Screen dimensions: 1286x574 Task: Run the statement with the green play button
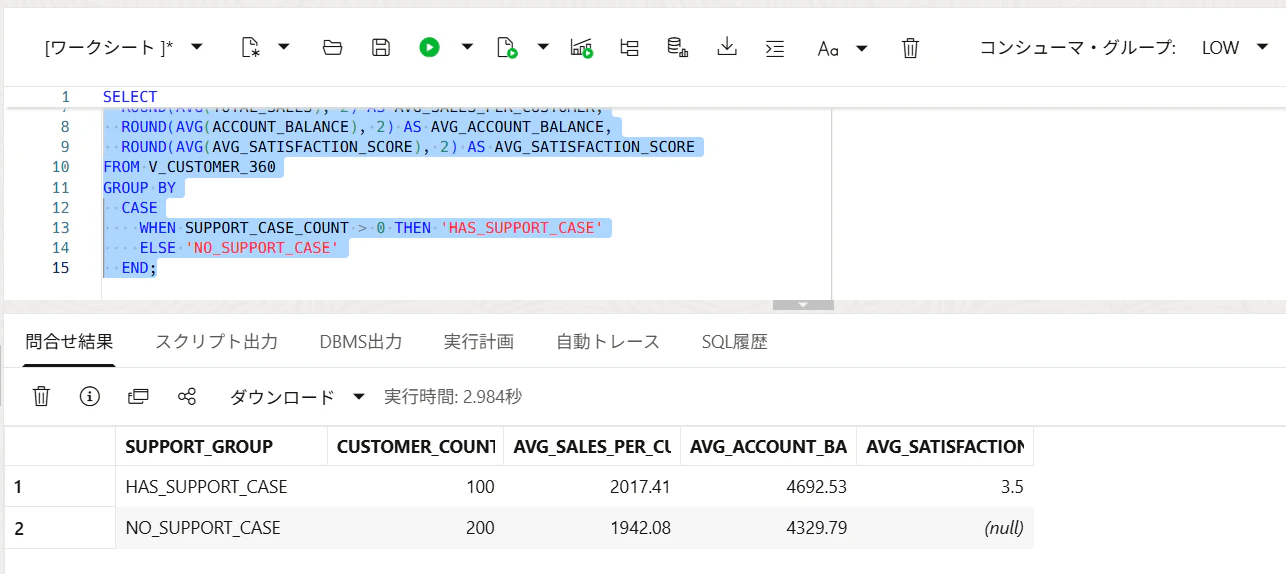[x=429, y=47]
